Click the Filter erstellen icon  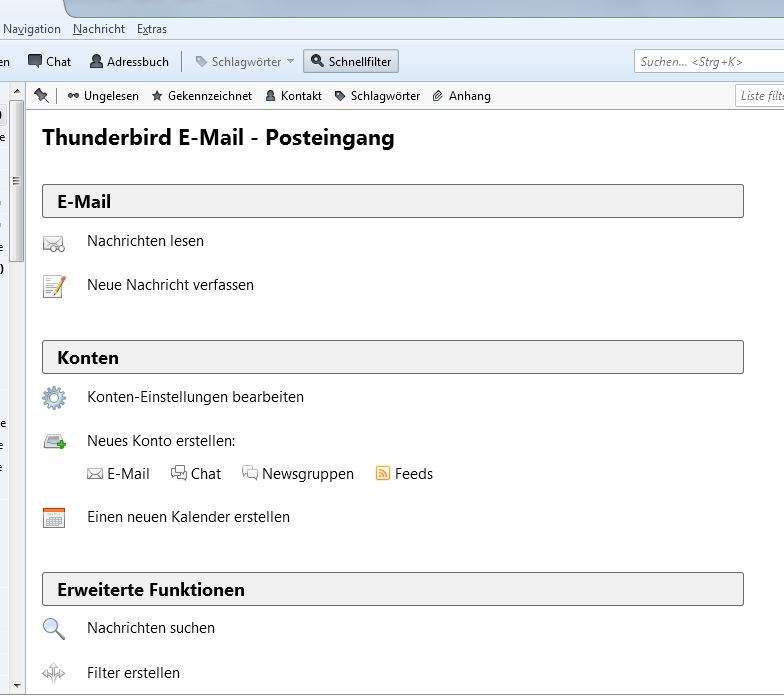point(54,673)
